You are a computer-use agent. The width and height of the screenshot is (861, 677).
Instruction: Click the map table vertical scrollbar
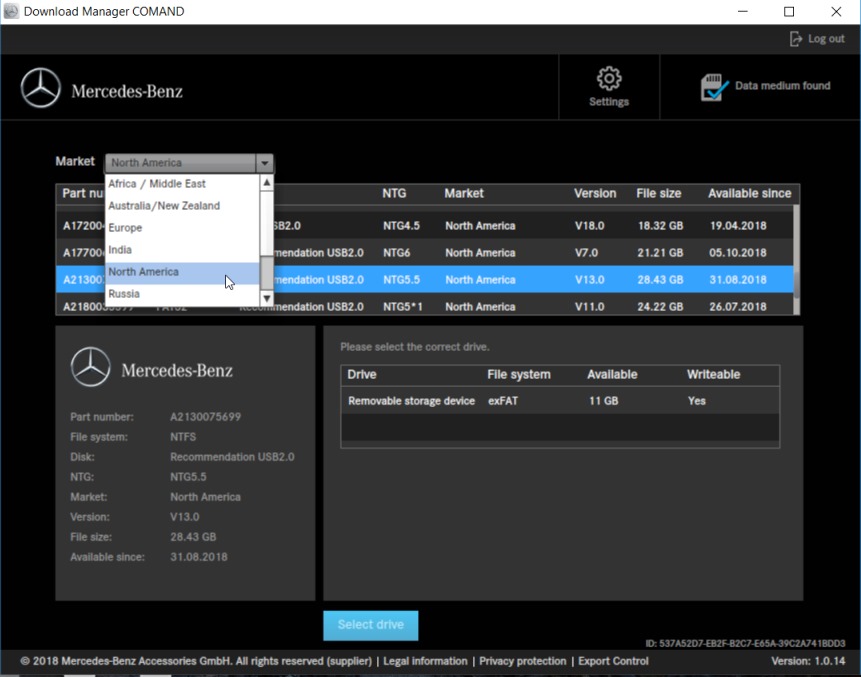[796, 260]
